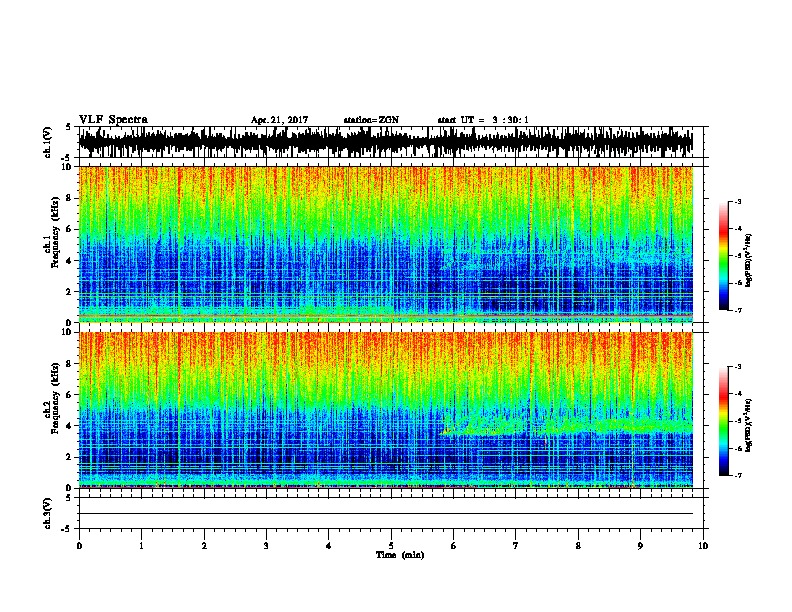The width and height of the screenshot is (792, 612).
Task: Click the "-3" label on ch.2 color bar
Action: coord(737,367)
